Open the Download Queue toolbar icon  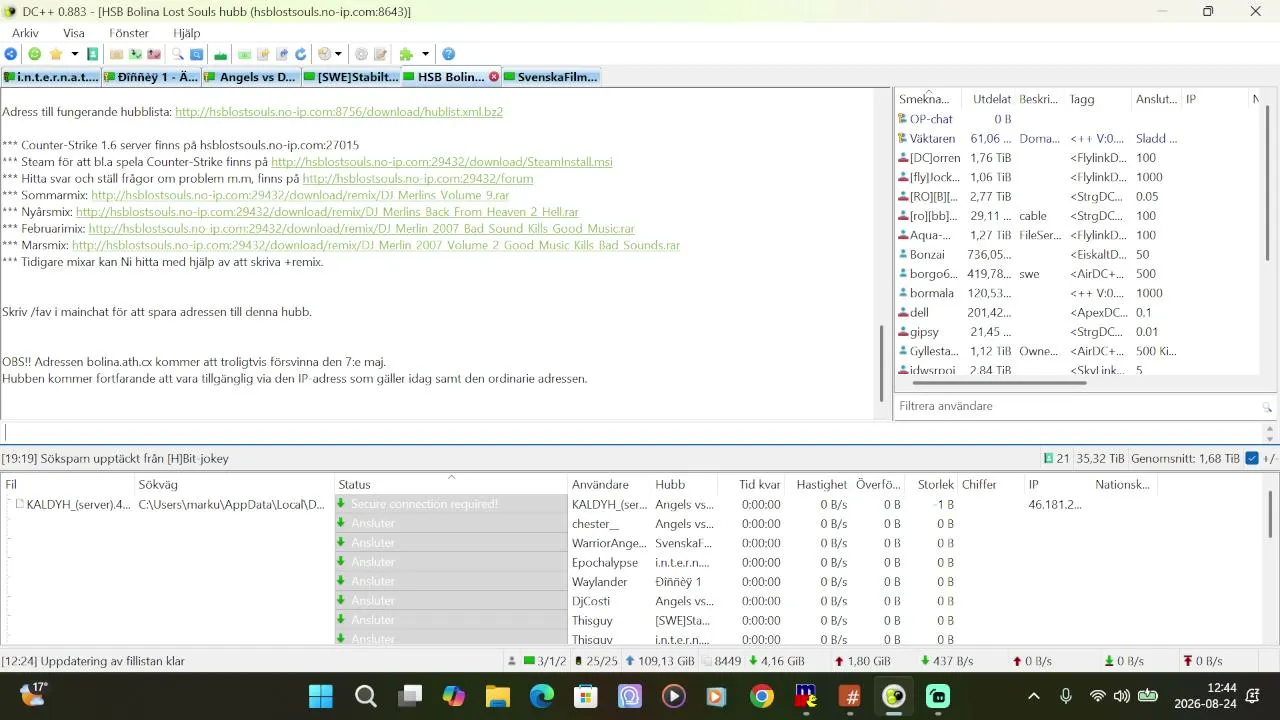(x=117, y=54)
